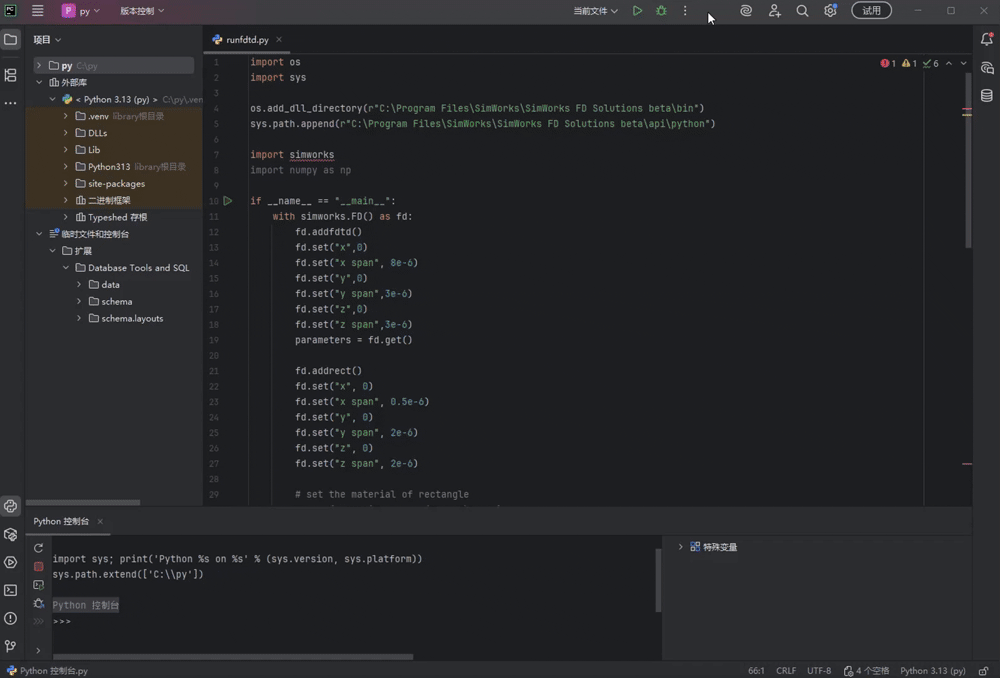Viewport: 1000px width, 678px height.
Task: Click the editor vertical scrollbar
Action: (967, 159)
